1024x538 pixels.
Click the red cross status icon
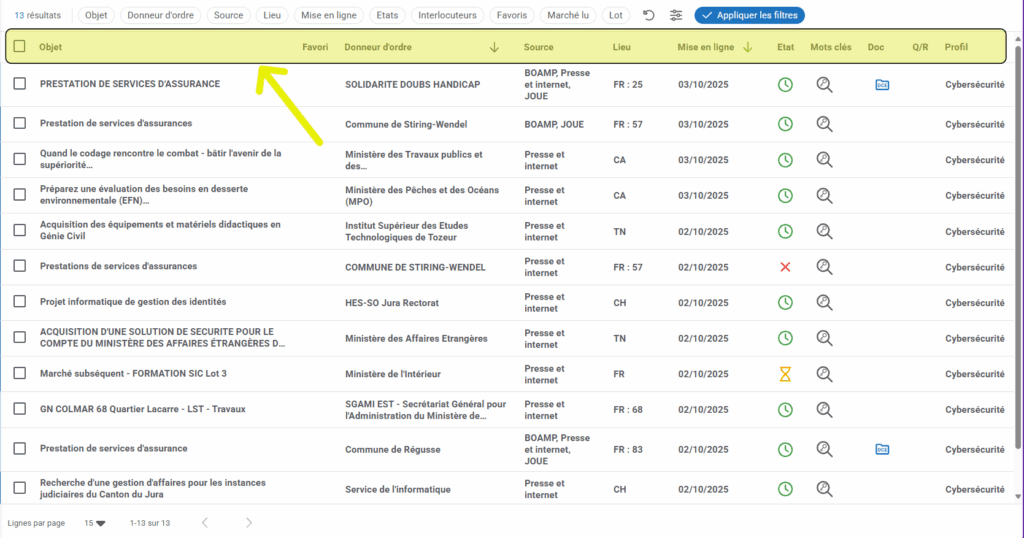tap(785, 267)
